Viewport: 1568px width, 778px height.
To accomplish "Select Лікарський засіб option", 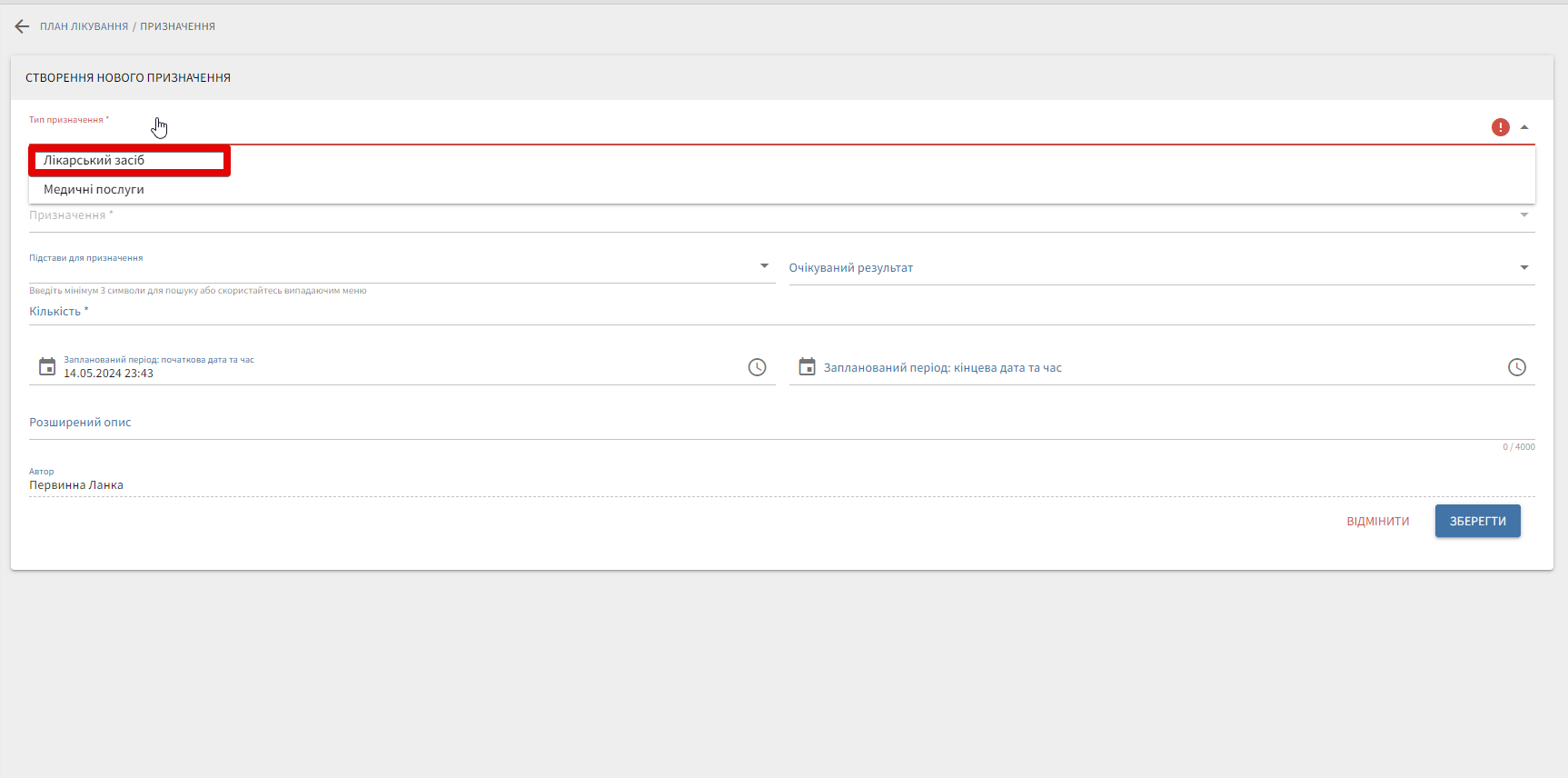I will pos(94,161).
